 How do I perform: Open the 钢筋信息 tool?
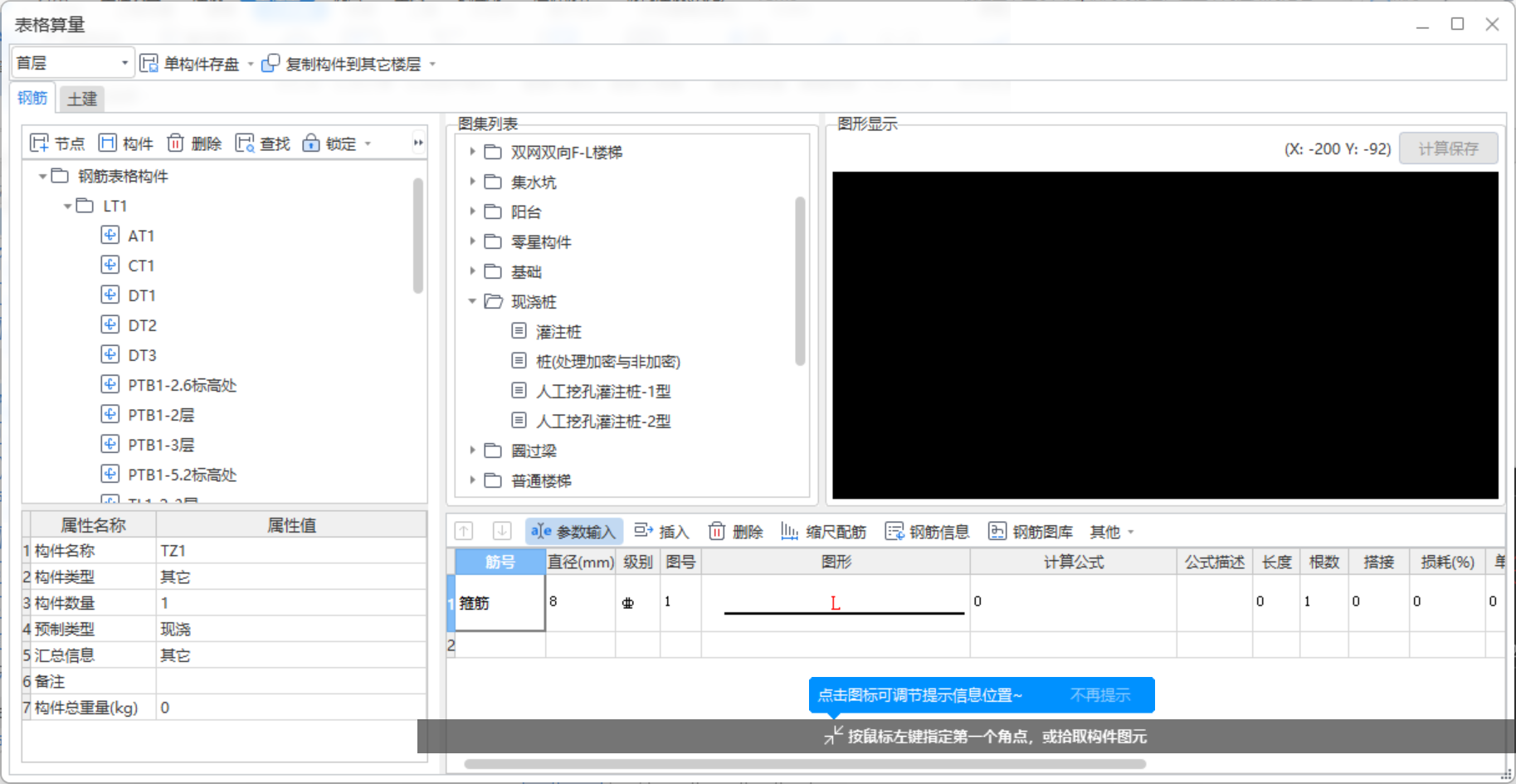927,531
